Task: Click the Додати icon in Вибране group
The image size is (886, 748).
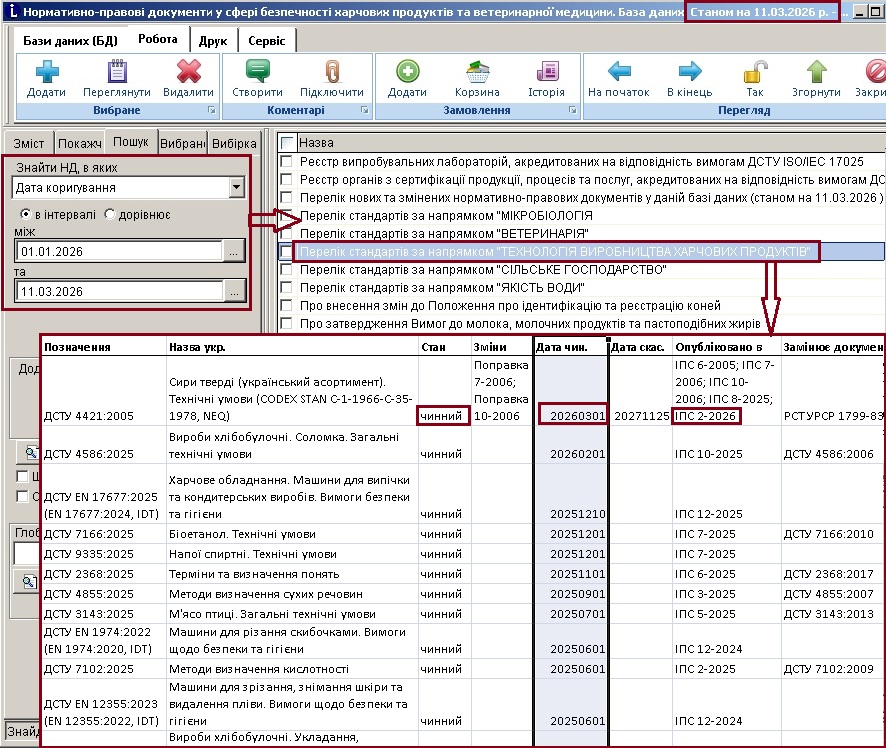Action: click(46, 72)
